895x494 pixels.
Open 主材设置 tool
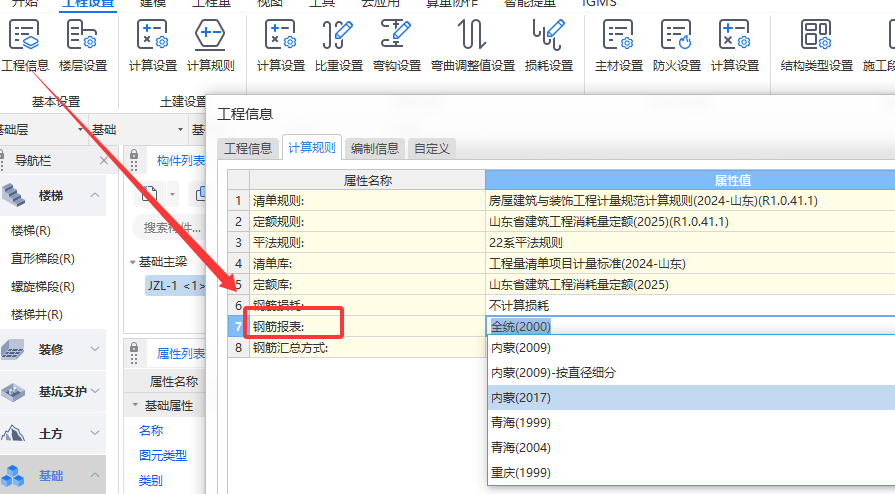tap(619, 46)
